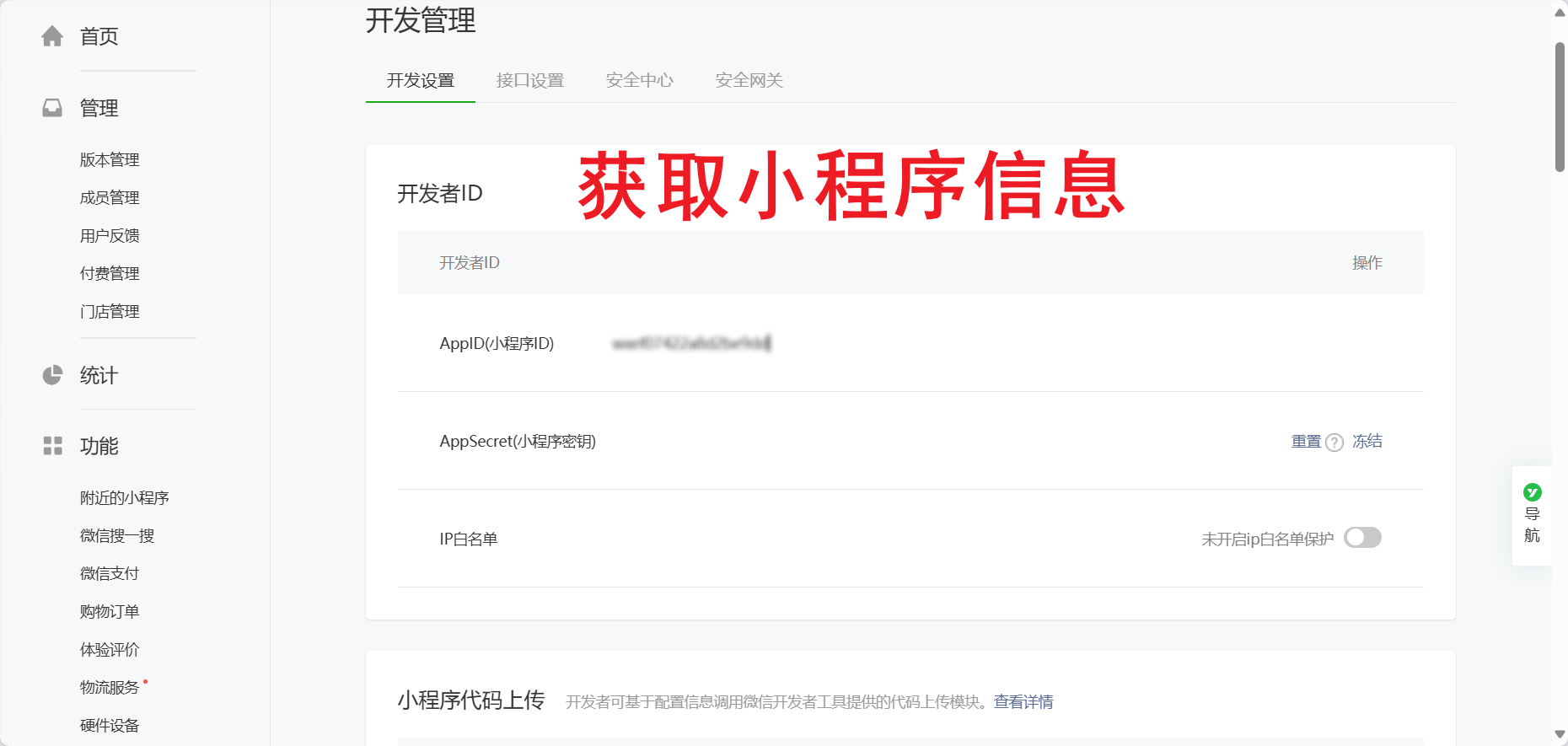Click the blurred AppID value
Image resolution: width=1568 pixels, height=746 pixels.
pos(691,343)
